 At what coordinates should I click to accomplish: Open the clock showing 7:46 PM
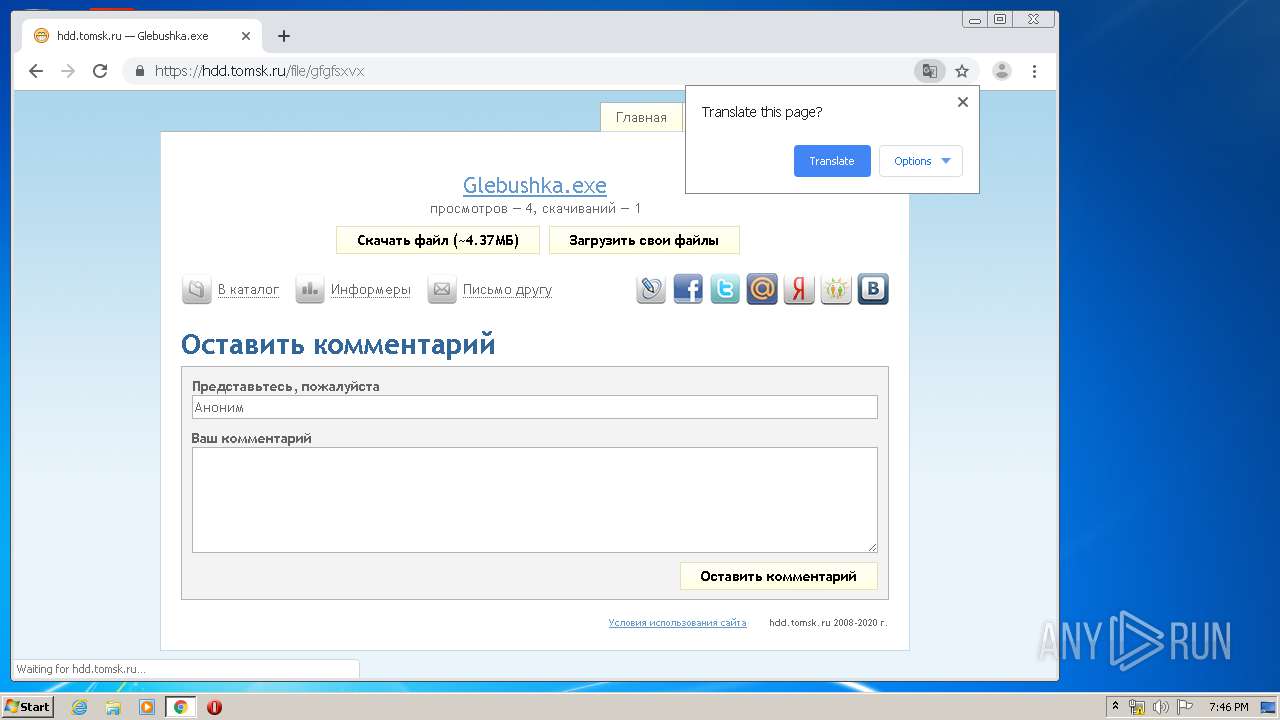(x=1229, y=707)
